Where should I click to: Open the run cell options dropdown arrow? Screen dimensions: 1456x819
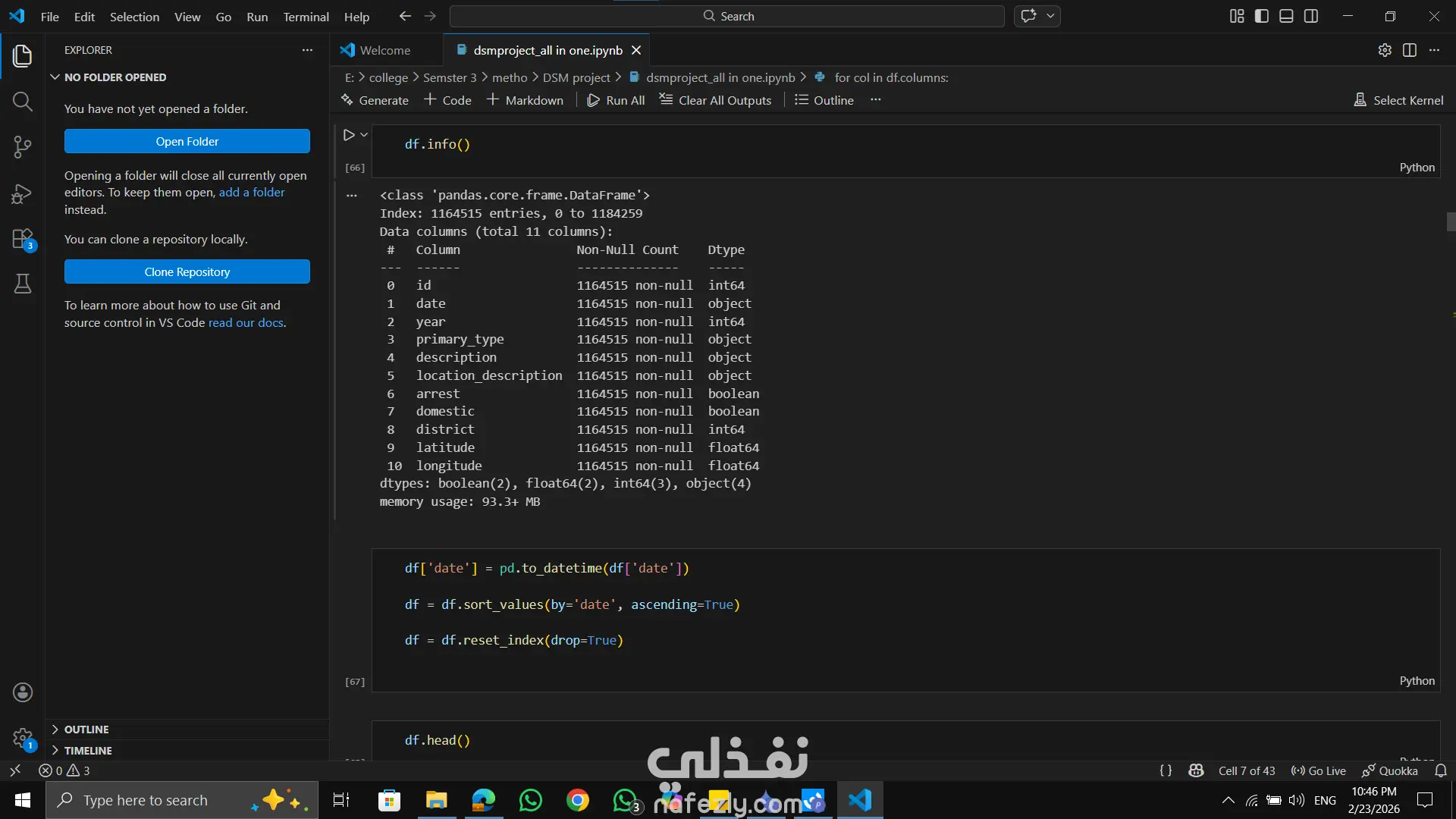tap(364, 135)
